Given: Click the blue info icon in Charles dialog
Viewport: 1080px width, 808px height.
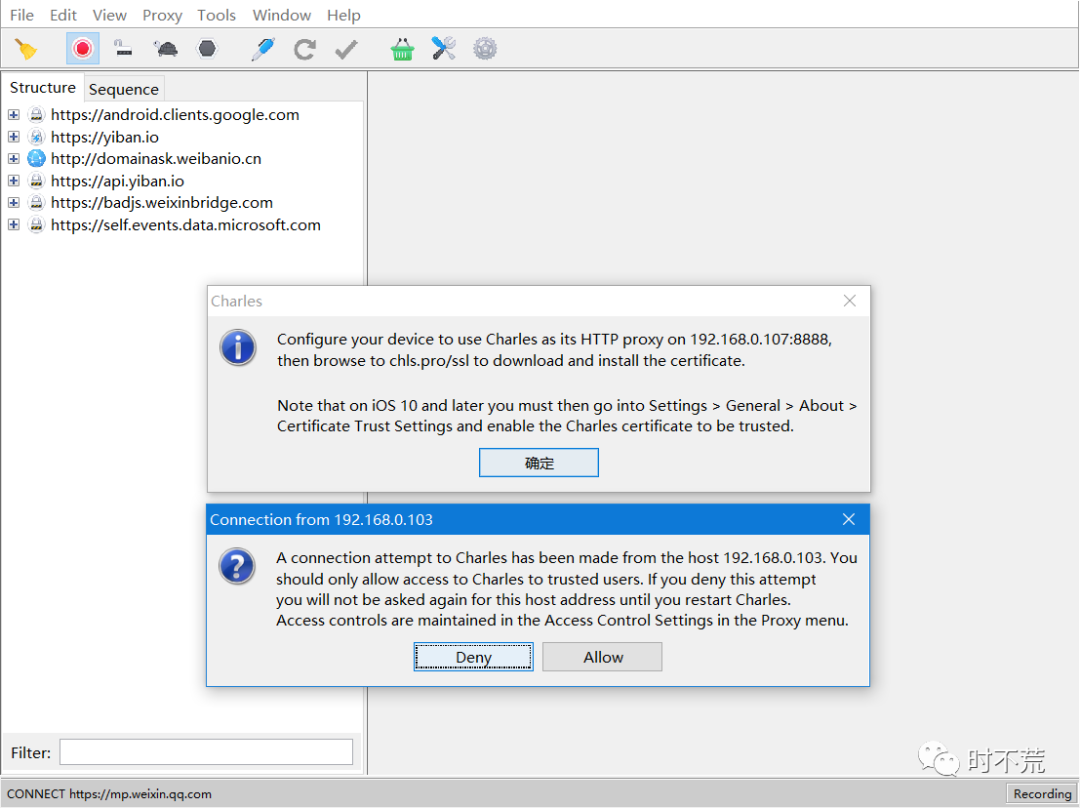Looking at the screenshot, I should (238, 347).
